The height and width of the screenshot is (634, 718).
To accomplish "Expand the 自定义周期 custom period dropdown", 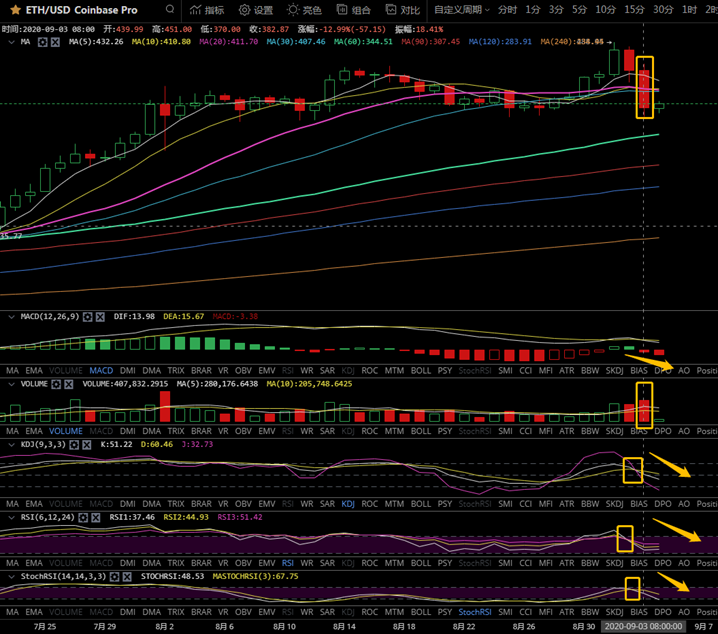I will click(x=463, y=10).
